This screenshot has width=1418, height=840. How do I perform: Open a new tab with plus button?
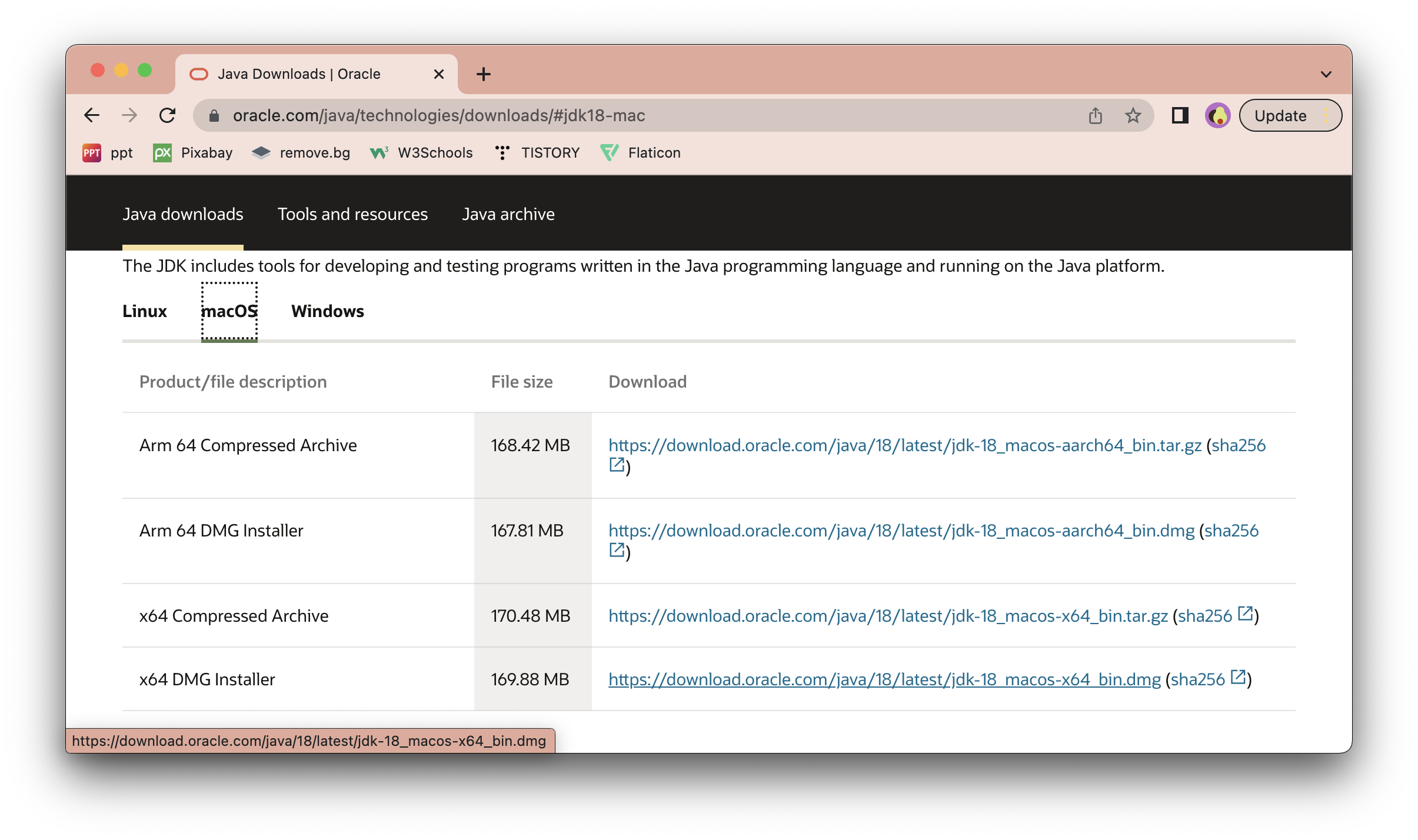click(x=483, y=74)
